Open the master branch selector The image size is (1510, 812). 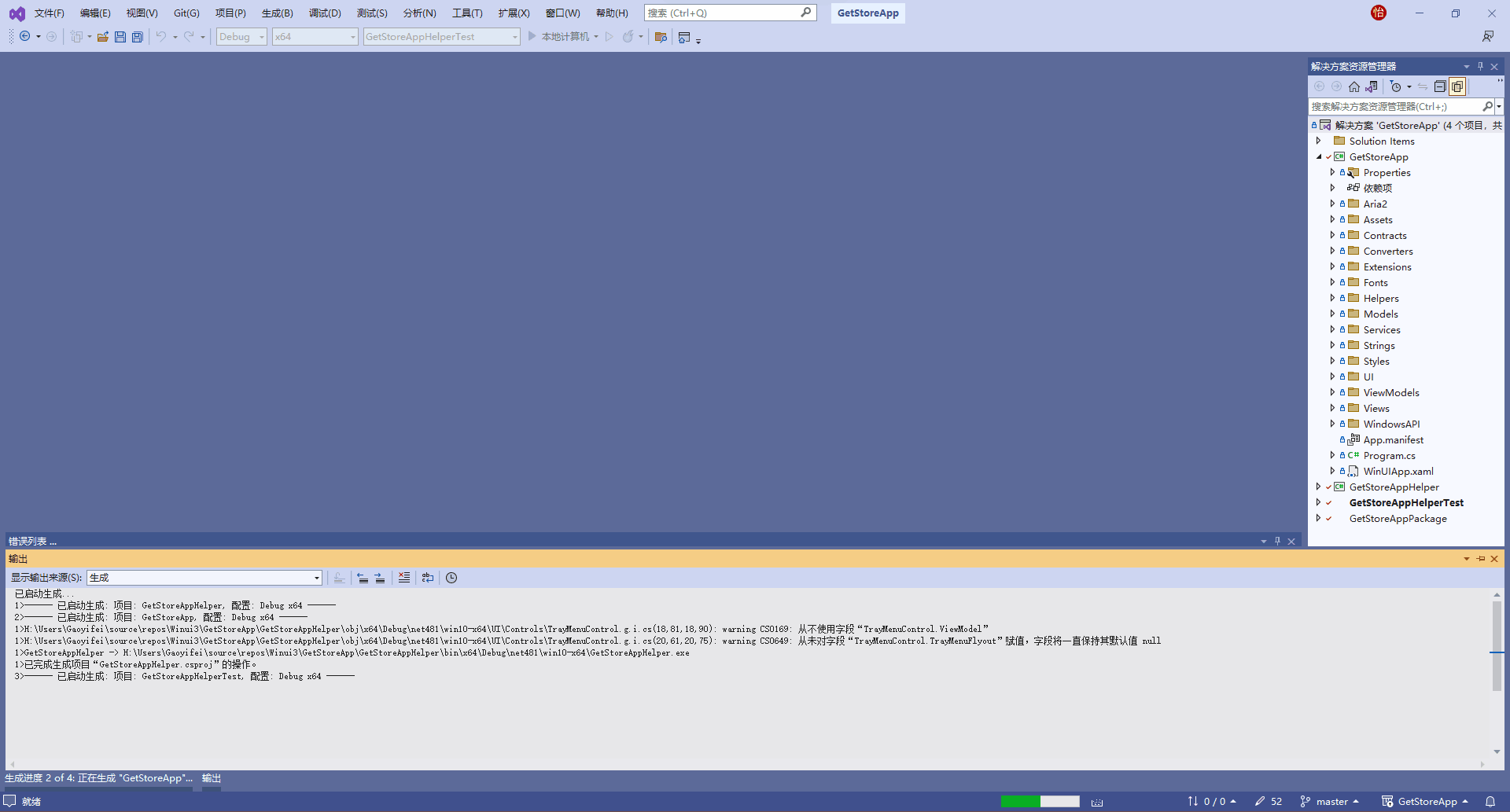point(1330,802)
